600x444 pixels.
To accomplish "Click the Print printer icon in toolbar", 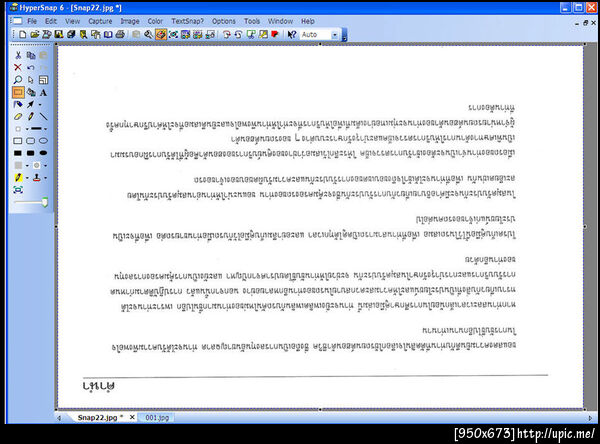I will pyautogui.click(x=120, y=34).
